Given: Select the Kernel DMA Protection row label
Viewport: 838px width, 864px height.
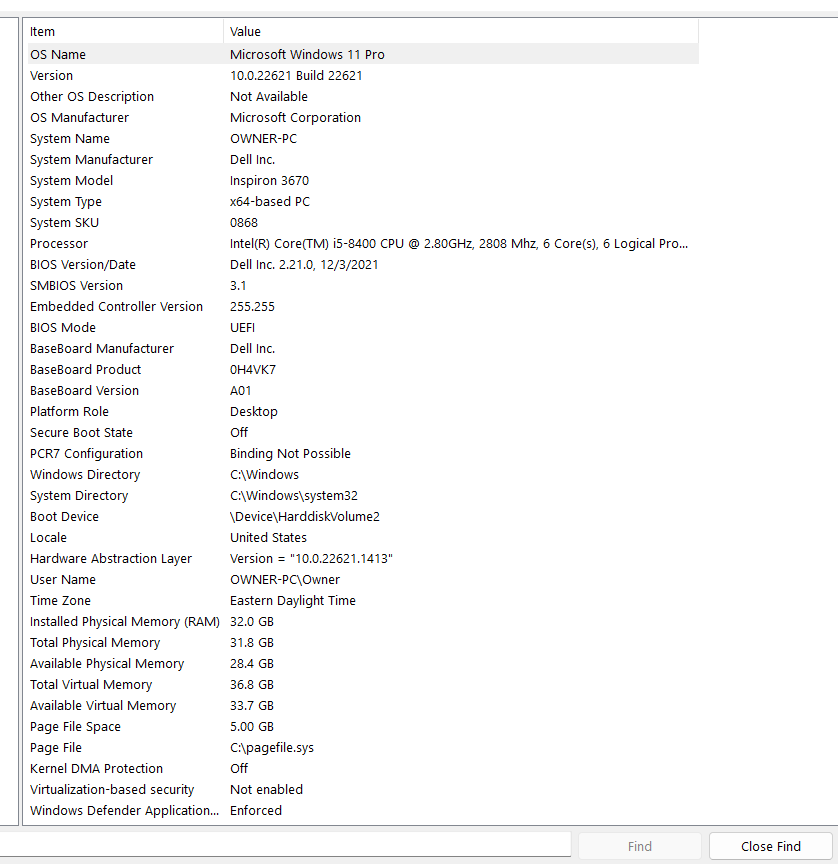Looking at the screenshot, I should [x=96, y=768].
